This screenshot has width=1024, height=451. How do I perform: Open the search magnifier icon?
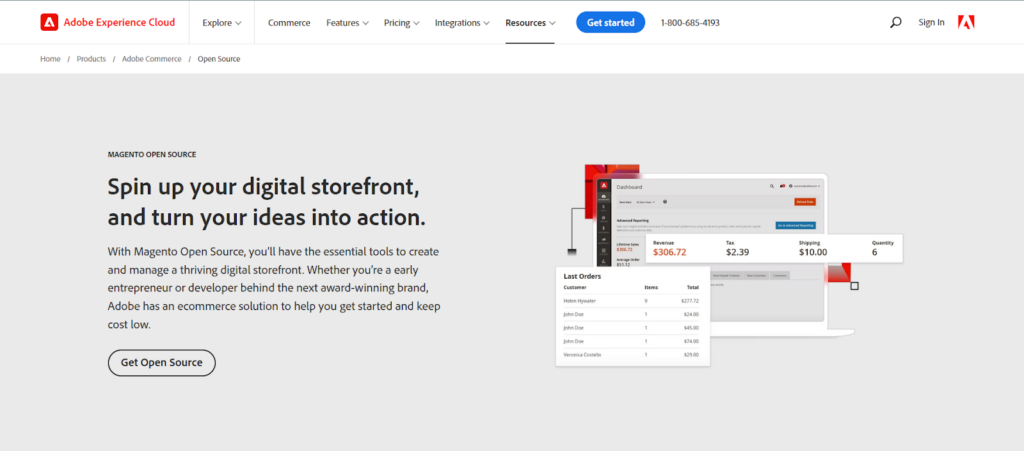895,22
